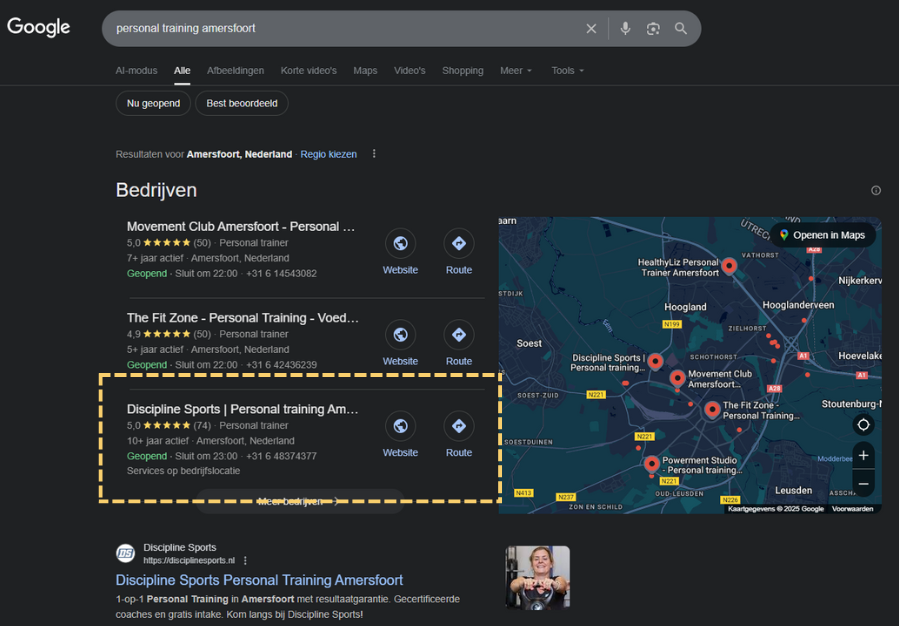Viewport: 900px width, 626px height.
Task: Click the Regio kiezen link
Action: pos(328,154)
